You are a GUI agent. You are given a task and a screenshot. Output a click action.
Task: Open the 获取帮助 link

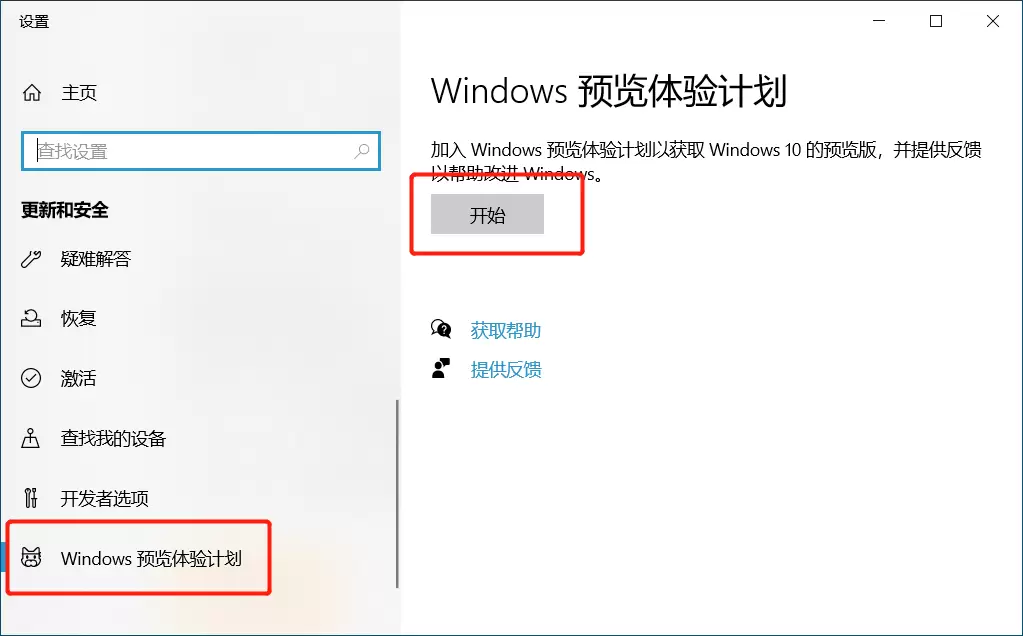click(506, 330)
